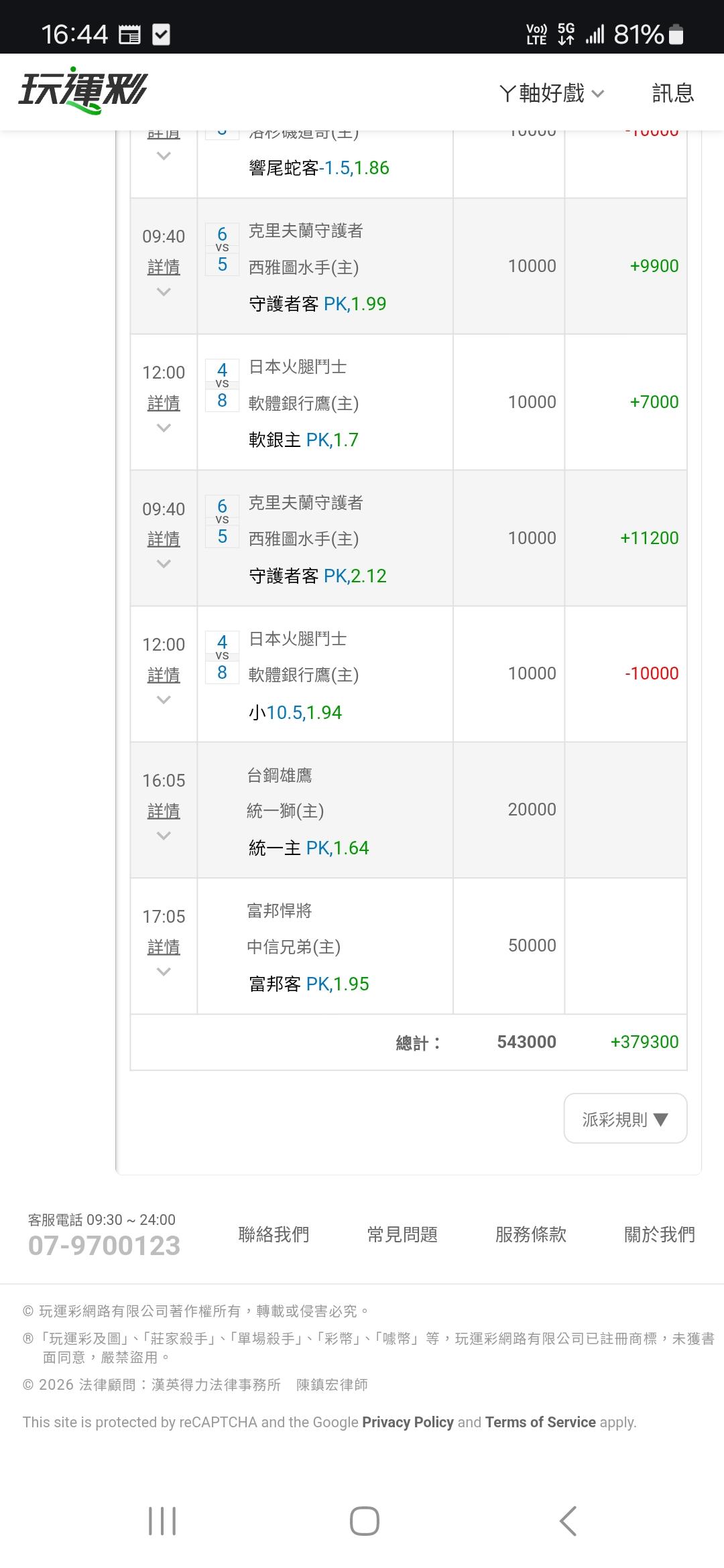Tap the 6 vs 5 score box at +9900 row

(x=222, y=249)
